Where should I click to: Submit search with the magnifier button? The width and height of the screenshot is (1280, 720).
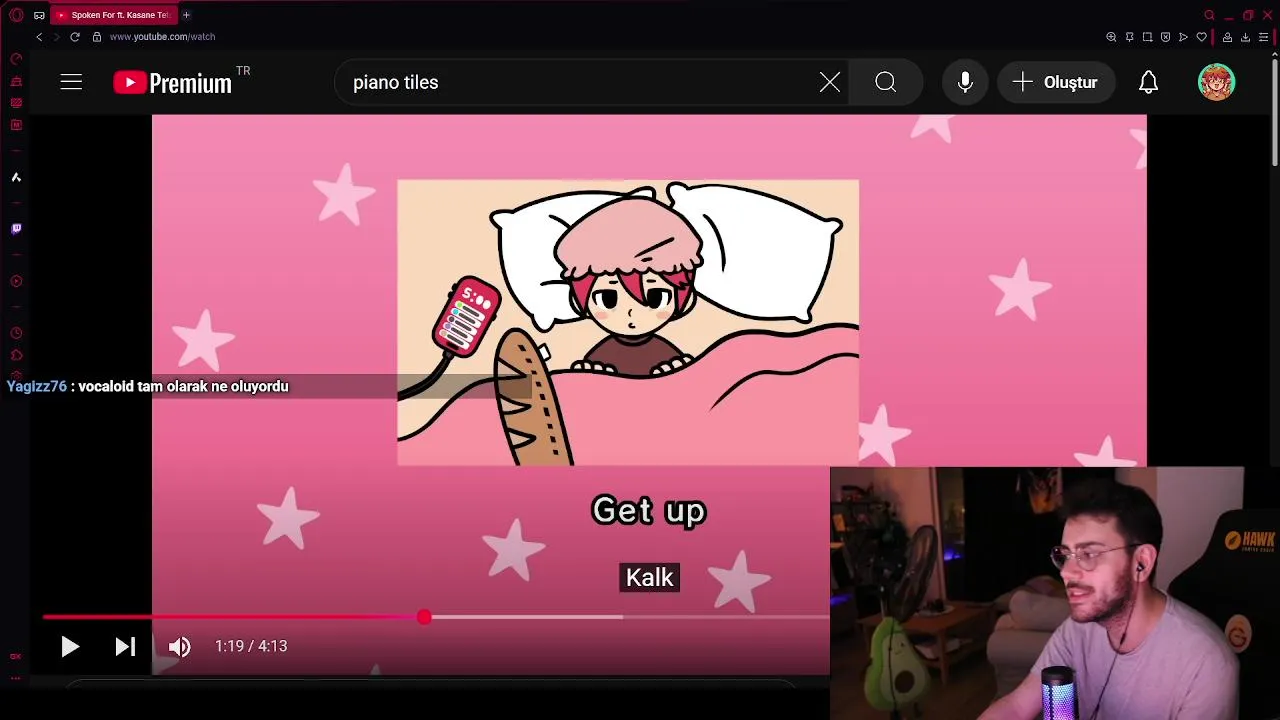(x=885, y=82)
